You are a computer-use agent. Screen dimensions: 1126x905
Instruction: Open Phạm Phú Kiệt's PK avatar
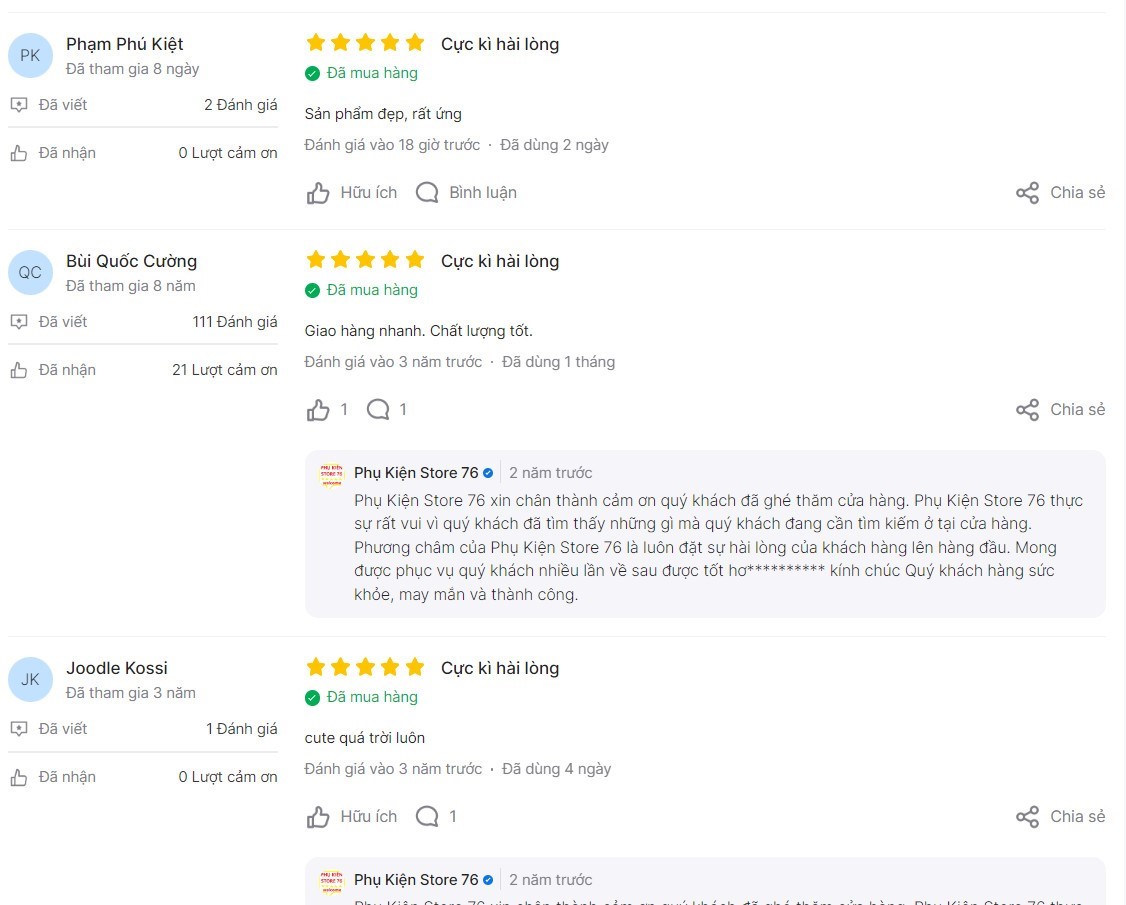pos(30,55)
